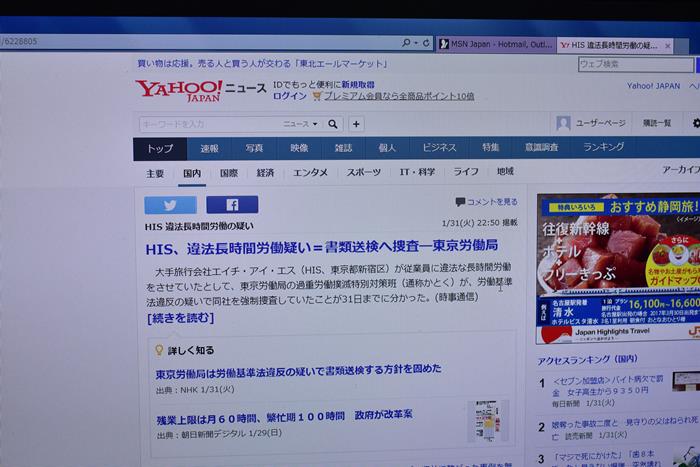Select the 雑誌 navigation tab
Image resolution: width=700 pixels, height=467 pixels.
click(x=343, y=148)
